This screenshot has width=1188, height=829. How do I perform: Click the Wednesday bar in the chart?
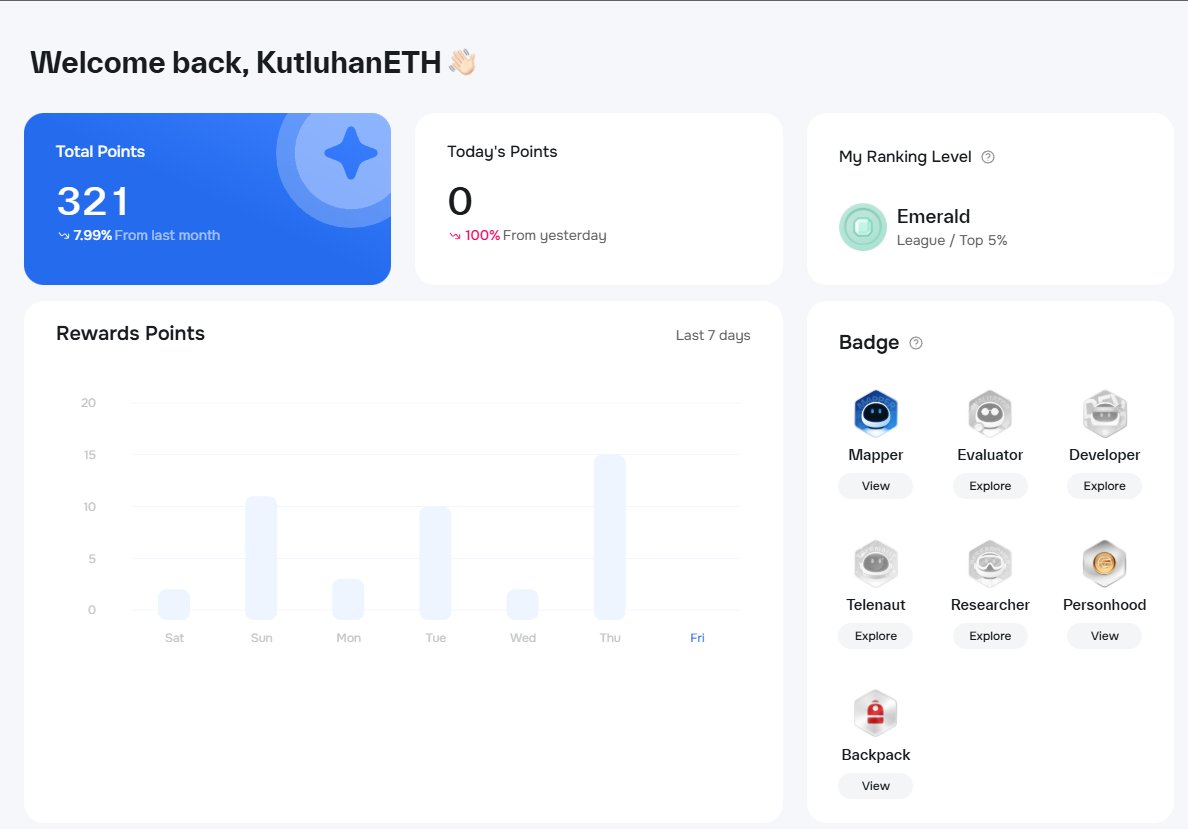[x=523, y=604]
